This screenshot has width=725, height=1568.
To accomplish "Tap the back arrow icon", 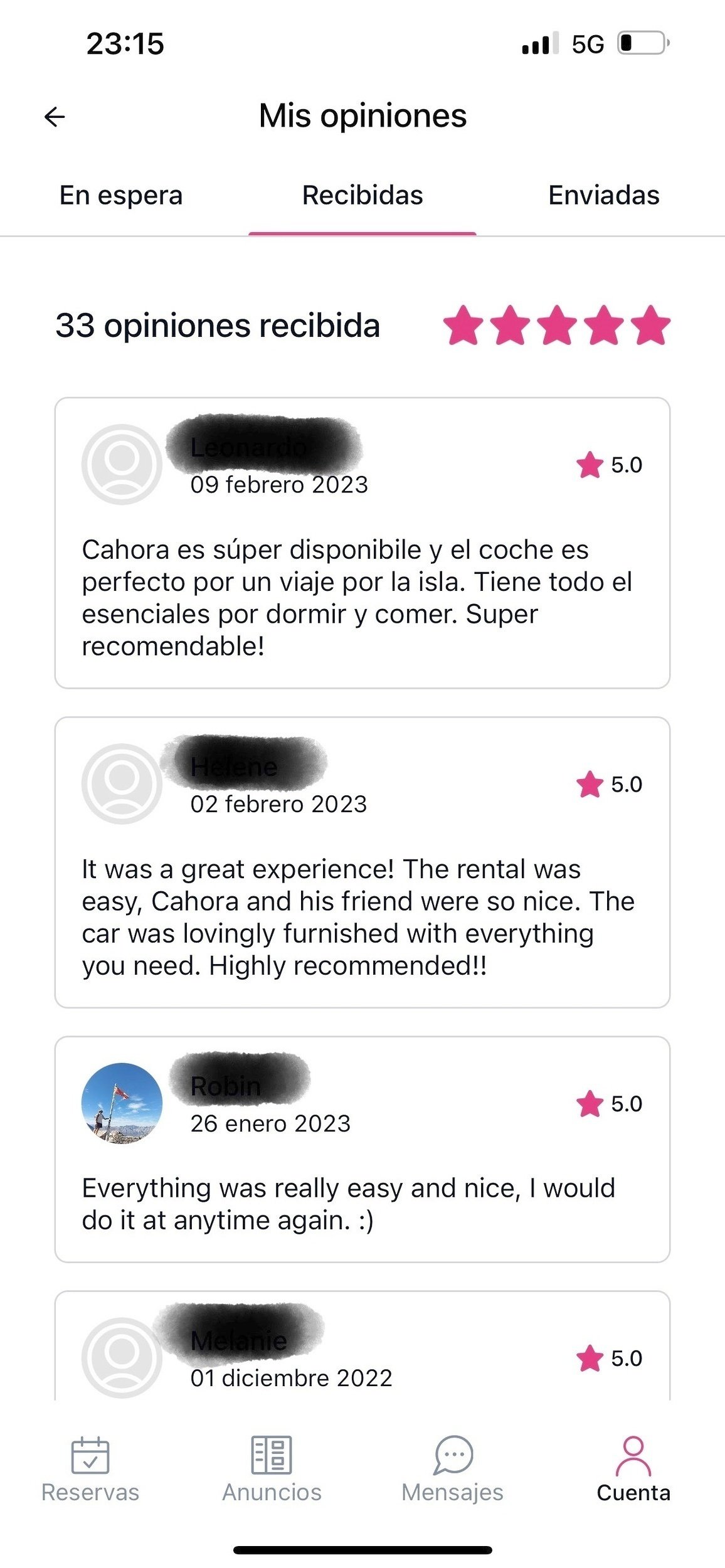I will pyautogui.click(x=55, y=117).
